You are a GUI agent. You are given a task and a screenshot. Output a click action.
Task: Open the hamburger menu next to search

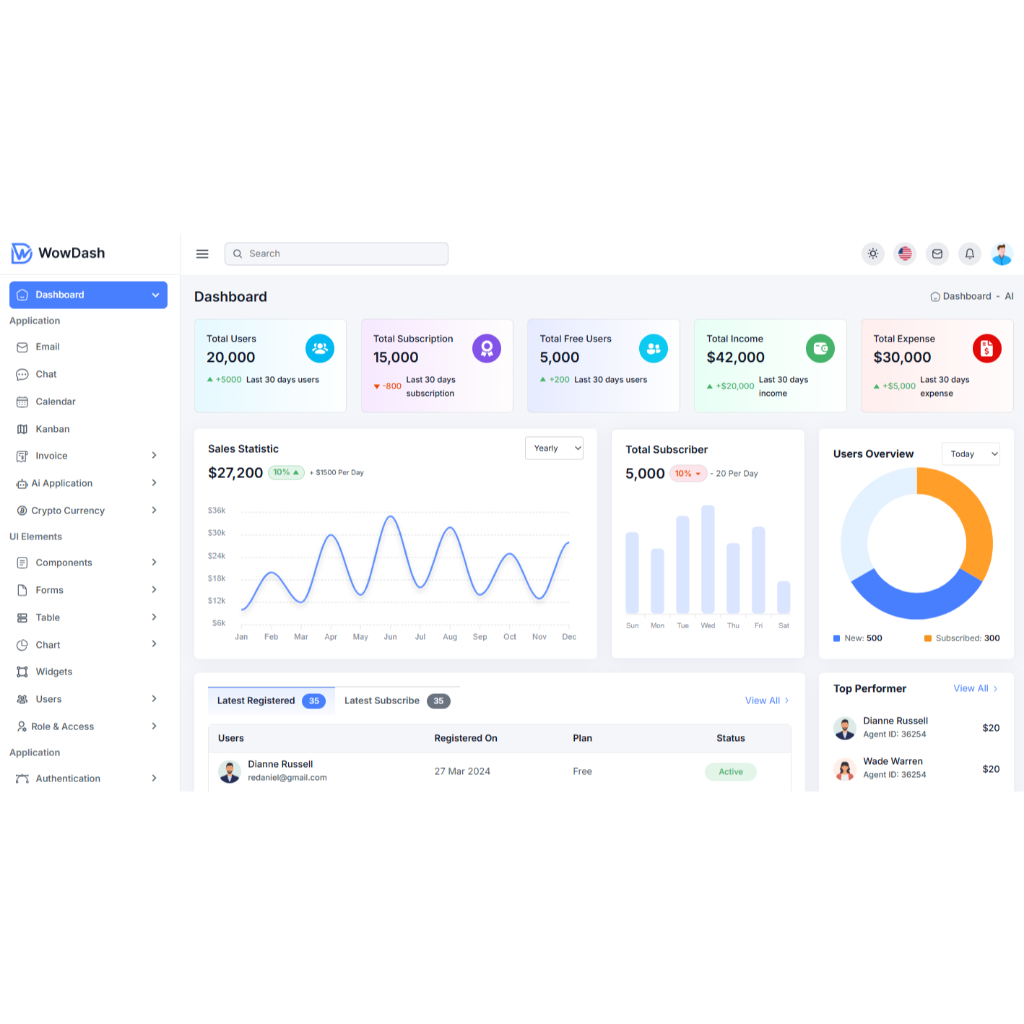[202, 253]
